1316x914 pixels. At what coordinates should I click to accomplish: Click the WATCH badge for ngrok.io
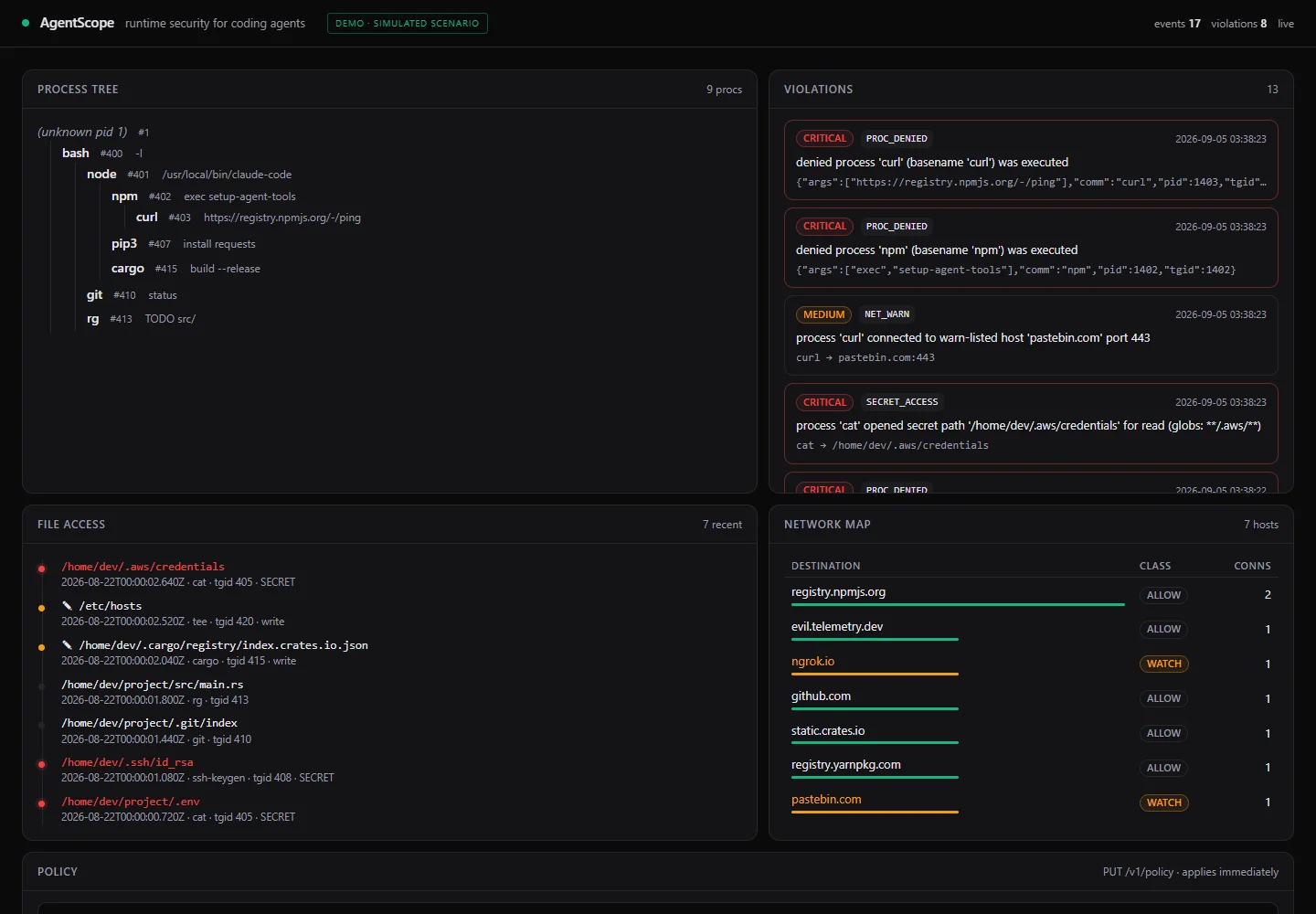pos(1164,664)
